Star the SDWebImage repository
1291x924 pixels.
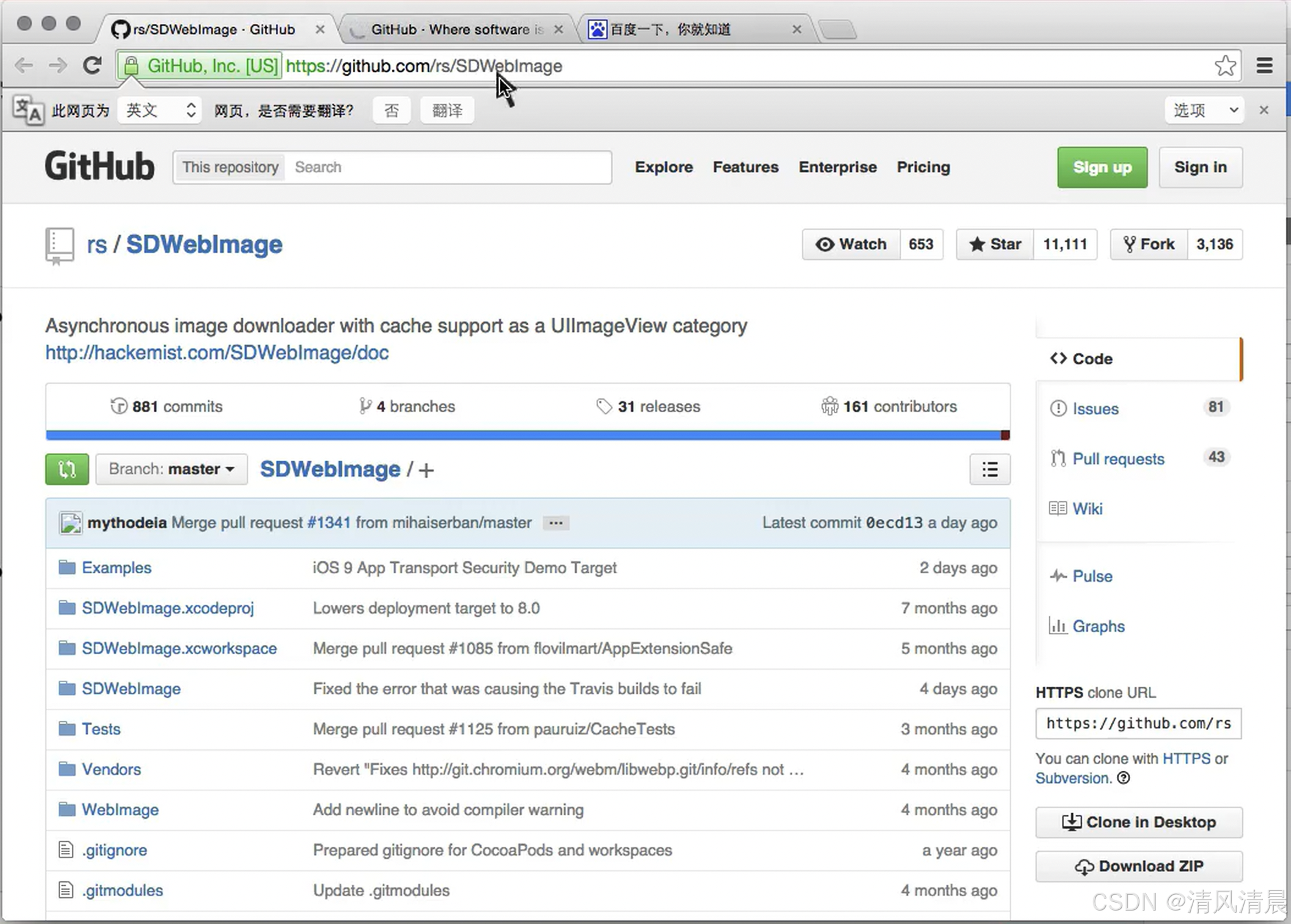(x=995, y=244)
